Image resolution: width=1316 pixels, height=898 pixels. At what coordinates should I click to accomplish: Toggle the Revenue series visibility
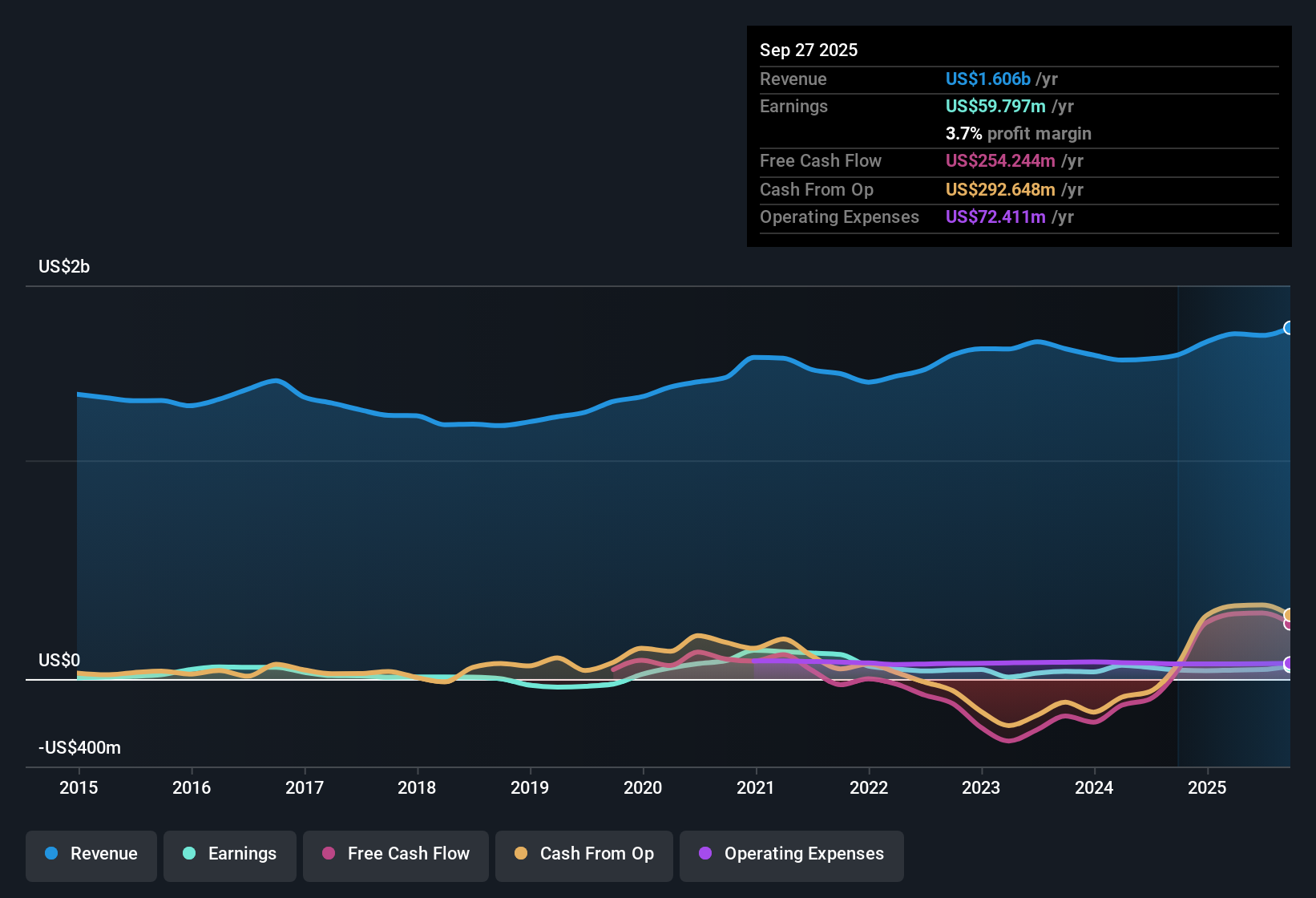point(91,856)
